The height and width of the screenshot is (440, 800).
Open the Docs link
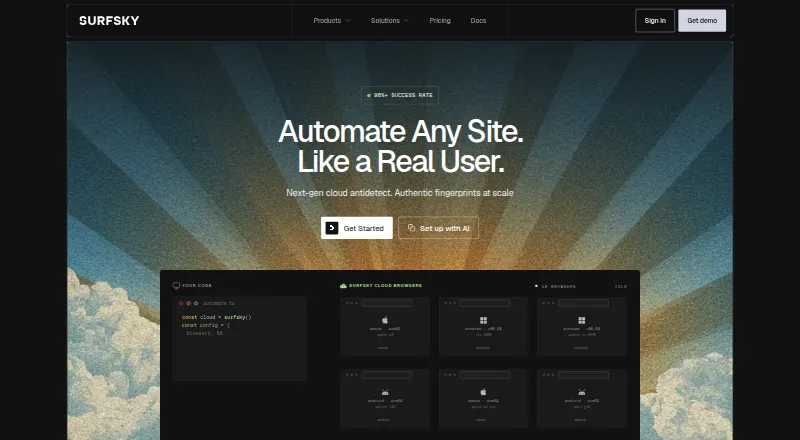478,20
